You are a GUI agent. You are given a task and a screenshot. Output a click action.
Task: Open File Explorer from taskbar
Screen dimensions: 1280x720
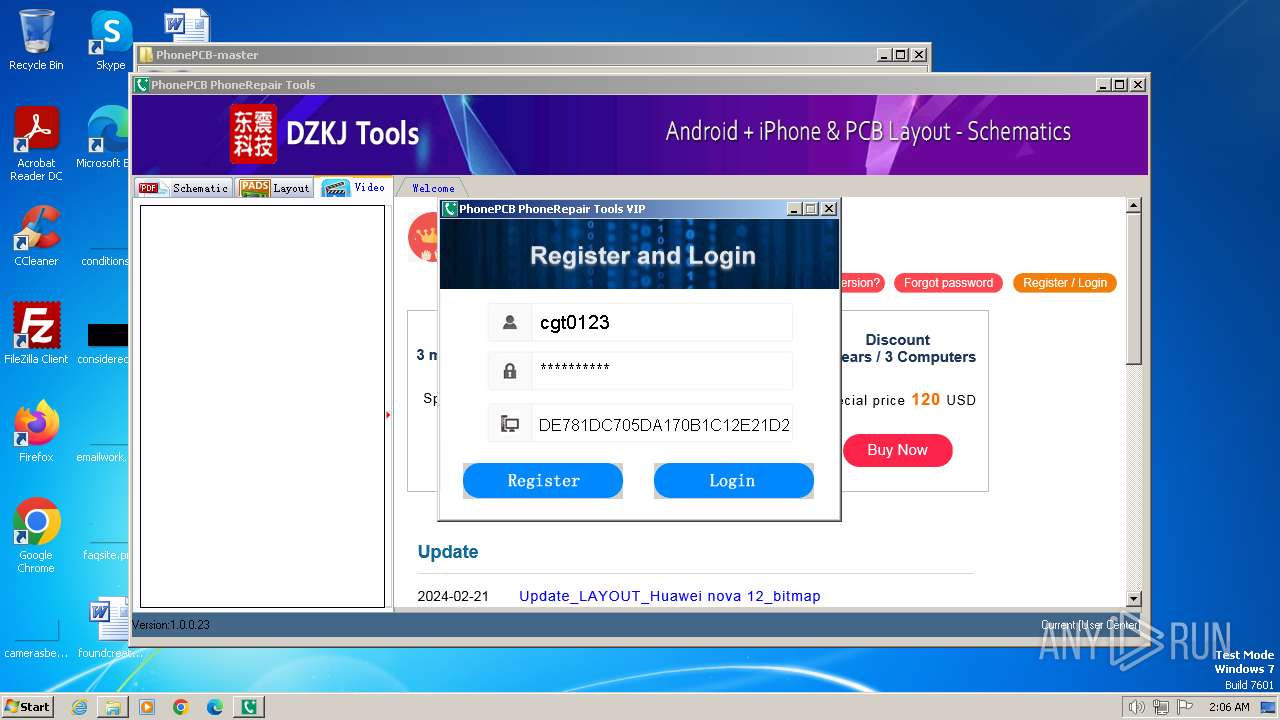point(113,707)
